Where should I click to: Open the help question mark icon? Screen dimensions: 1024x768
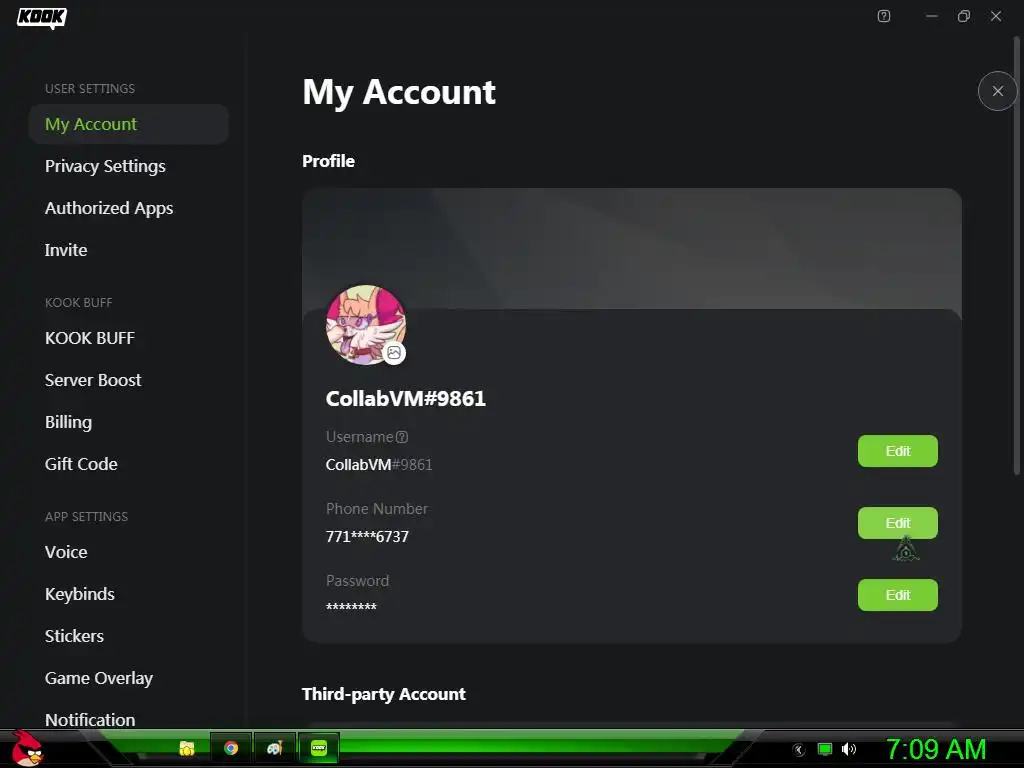tap(884, 16)
